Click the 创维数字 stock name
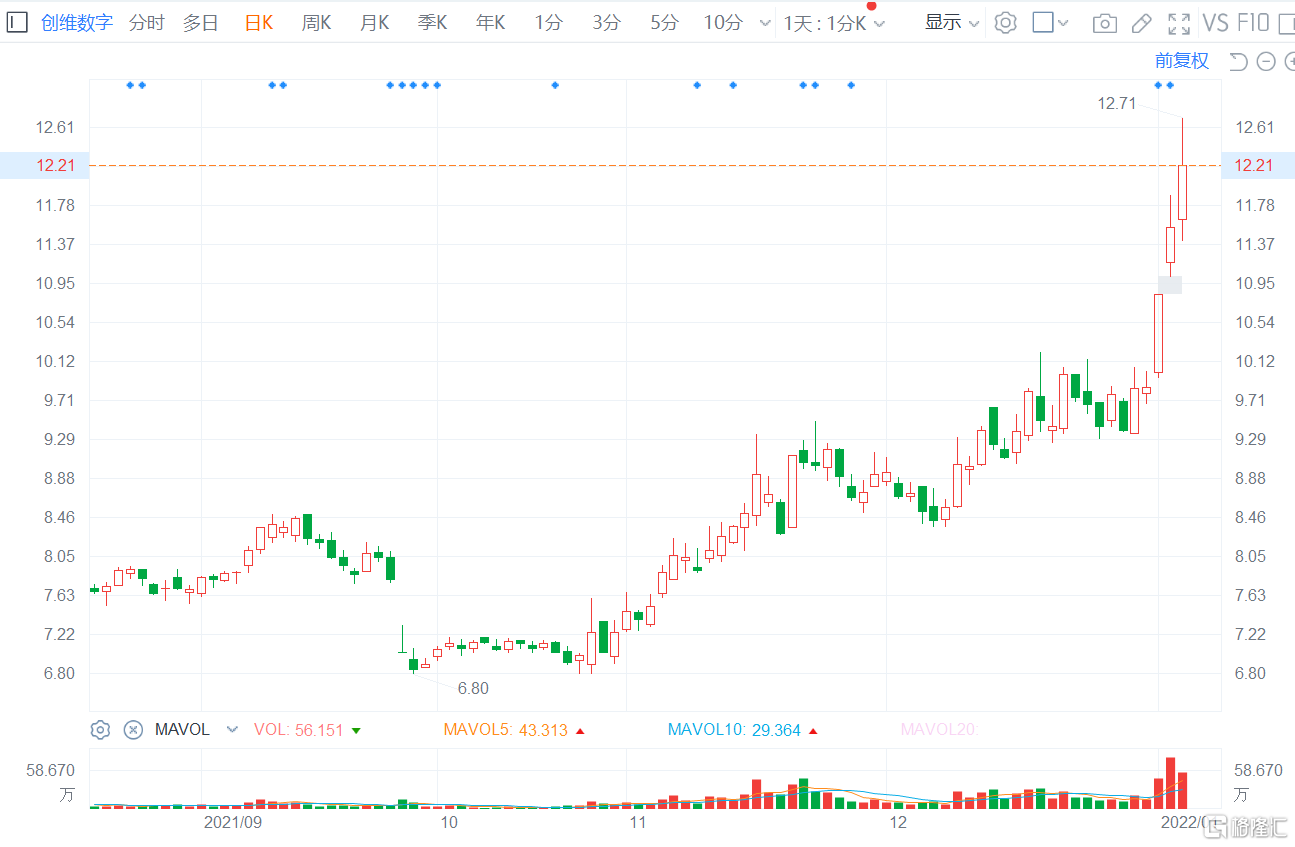 tap(77, 22)
